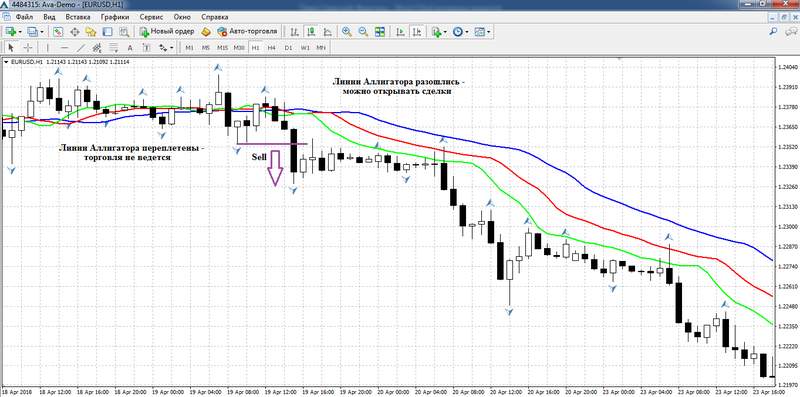Switch to the M5 timeframe
The height and width of the screenshot is (397, 800).
pos(206,47)
